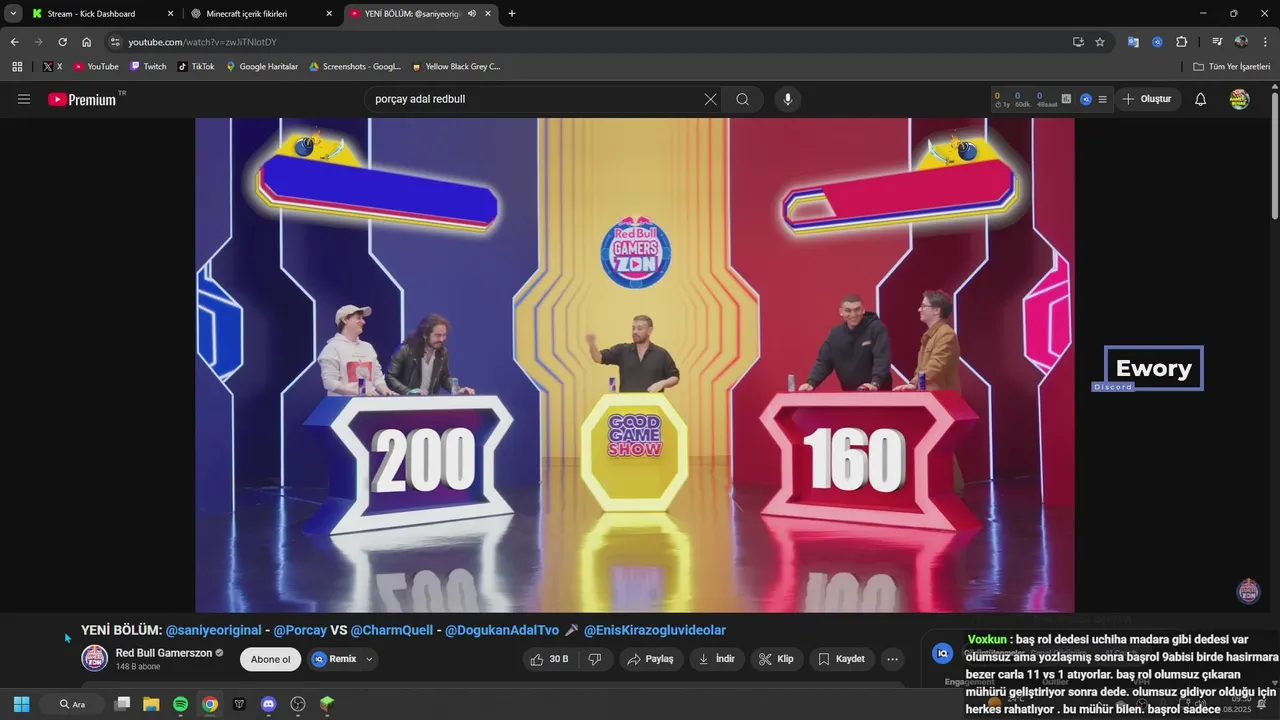
Task: Navigate back in Chrome
Action: (14, 42)
